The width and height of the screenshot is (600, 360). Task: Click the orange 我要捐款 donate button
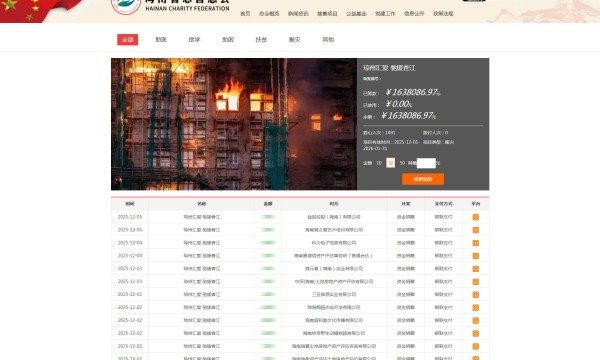coord(423,179)
